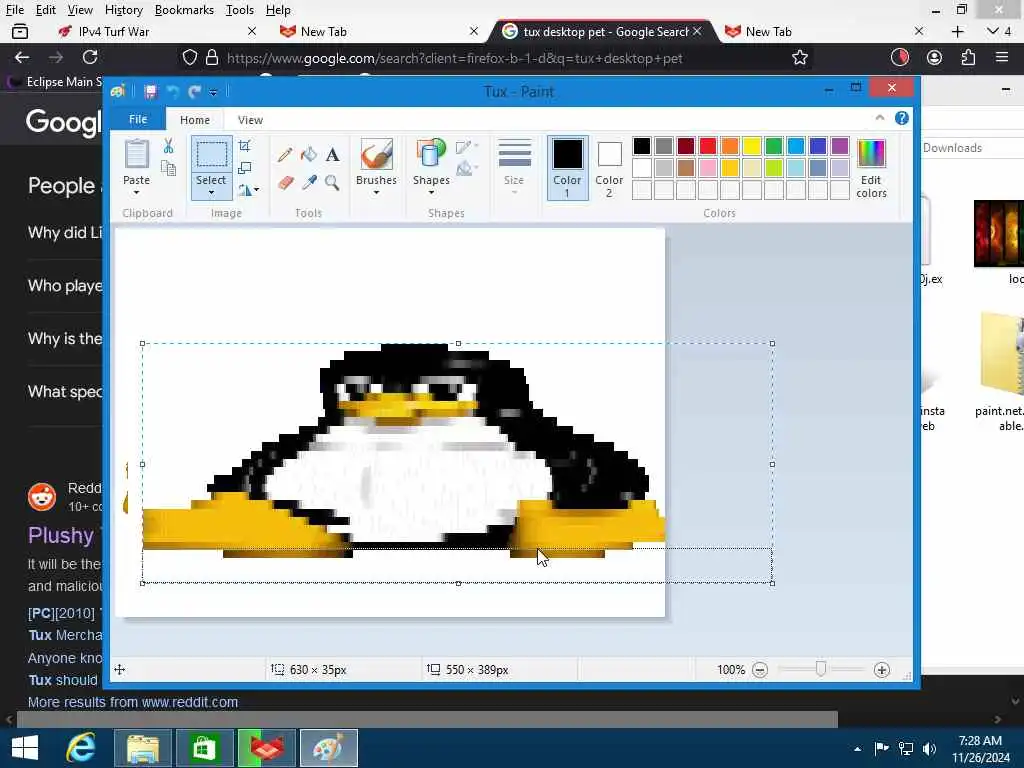This screenshot has height=768, width=1024.
Task: Open the Firefox extensions puzzle icon
Action: pos(968,57)
